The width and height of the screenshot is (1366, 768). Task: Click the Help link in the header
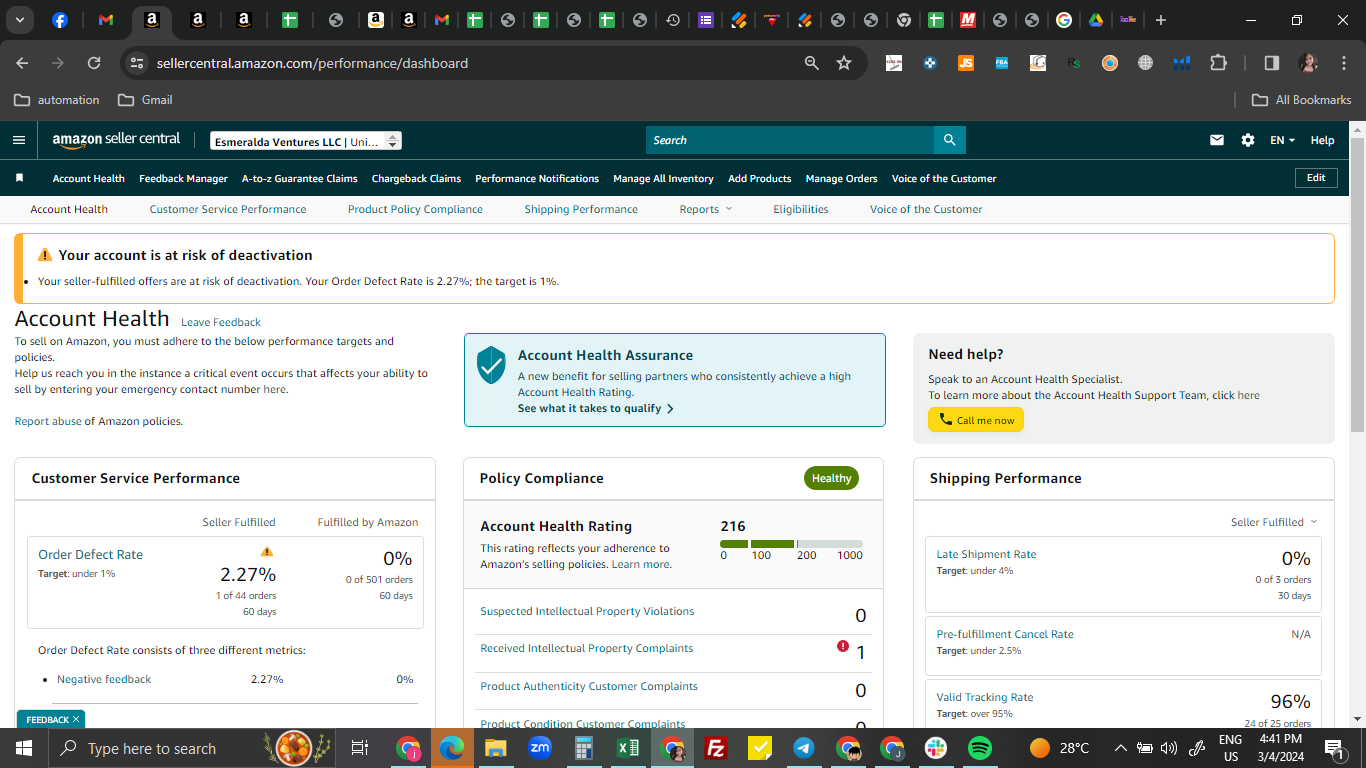(x=1322, y=140)
